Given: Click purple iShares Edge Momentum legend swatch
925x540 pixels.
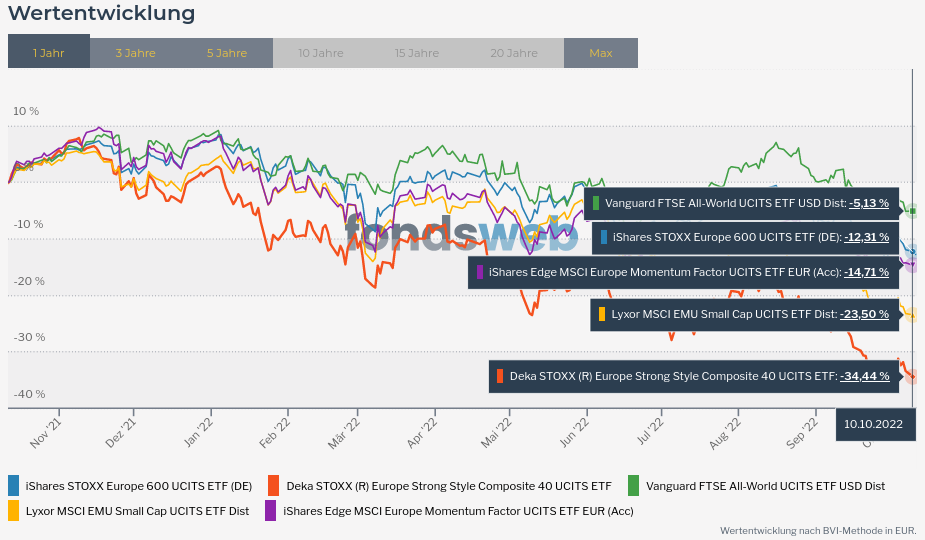Looking at the screenshot, I should click(x=270, y=511).
